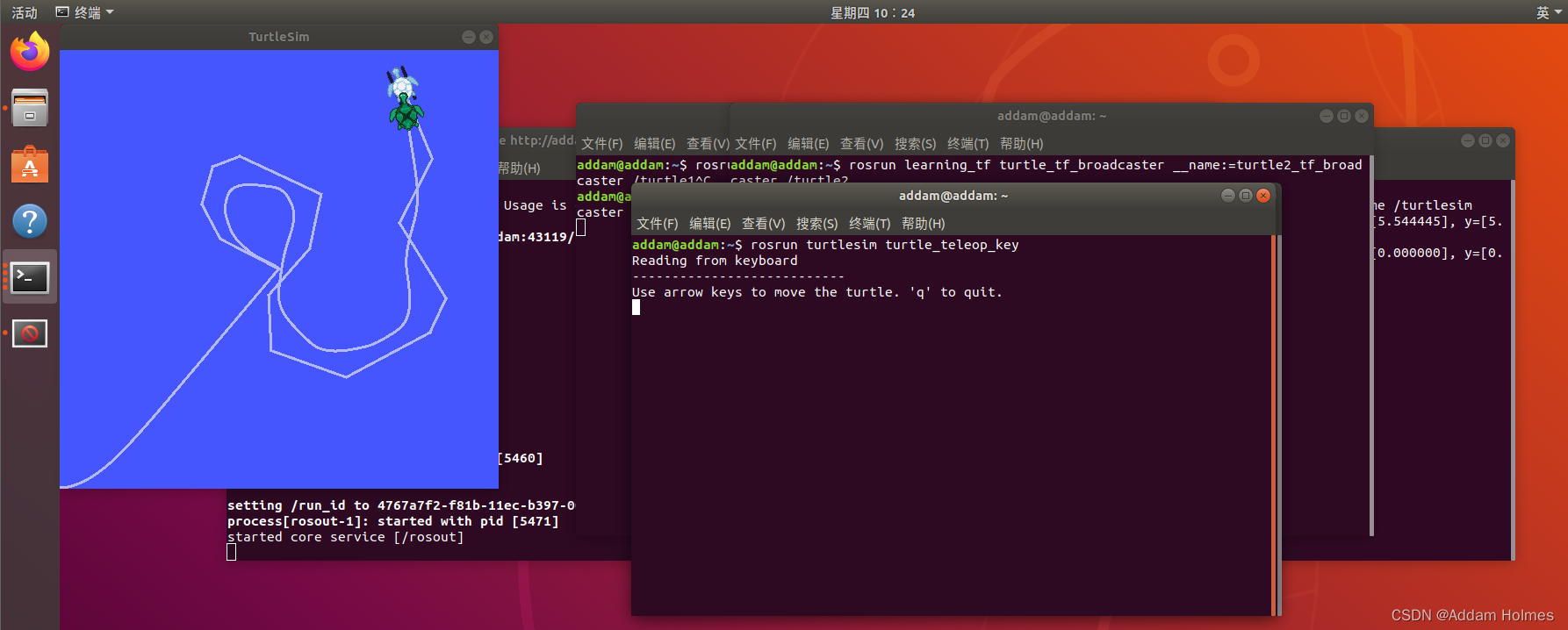Expand the 终端 app menu in top bar

coord(85,12)
